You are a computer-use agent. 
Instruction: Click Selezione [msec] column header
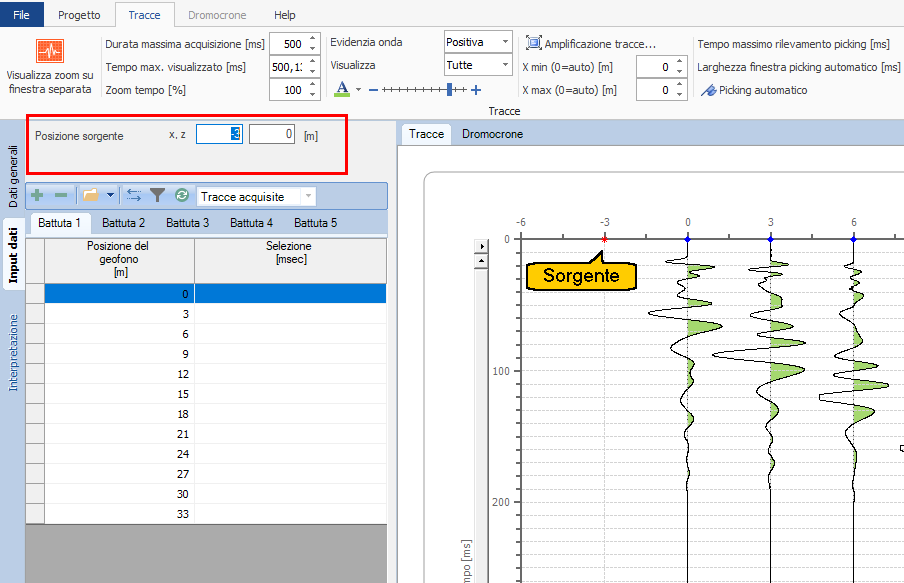(291, 259)
